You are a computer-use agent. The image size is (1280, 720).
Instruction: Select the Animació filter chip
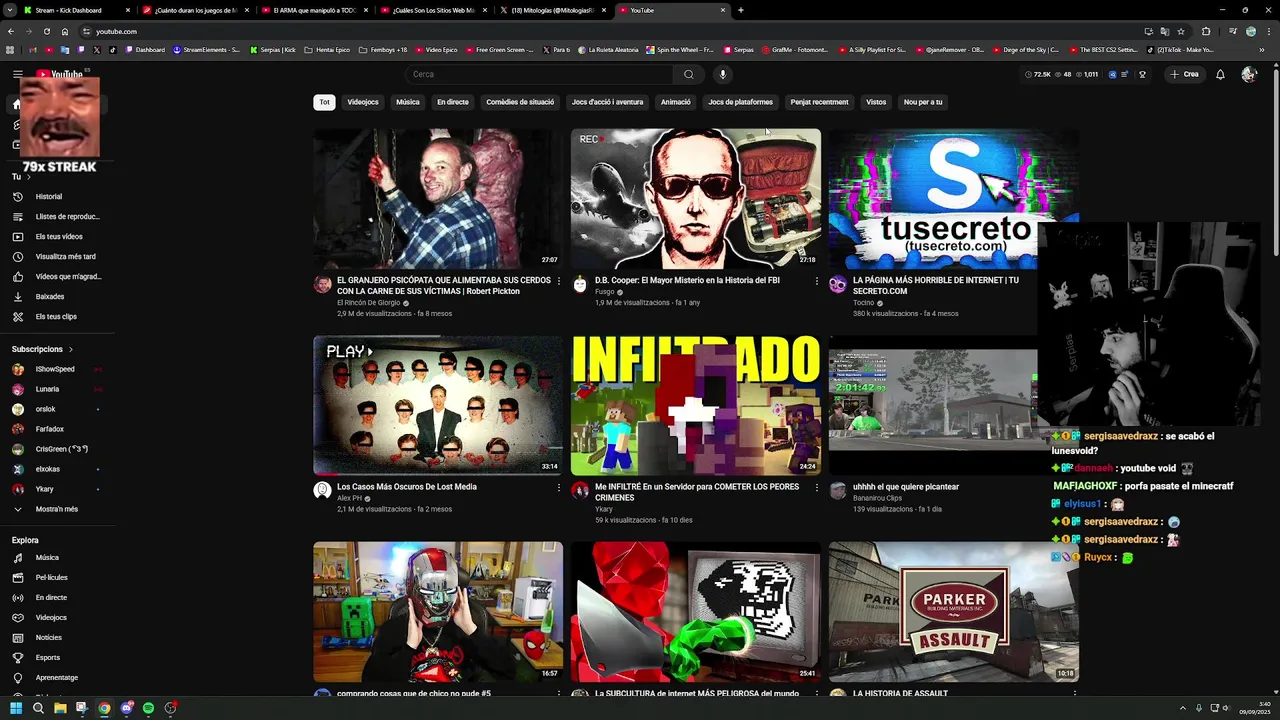[x=676, y=102]
